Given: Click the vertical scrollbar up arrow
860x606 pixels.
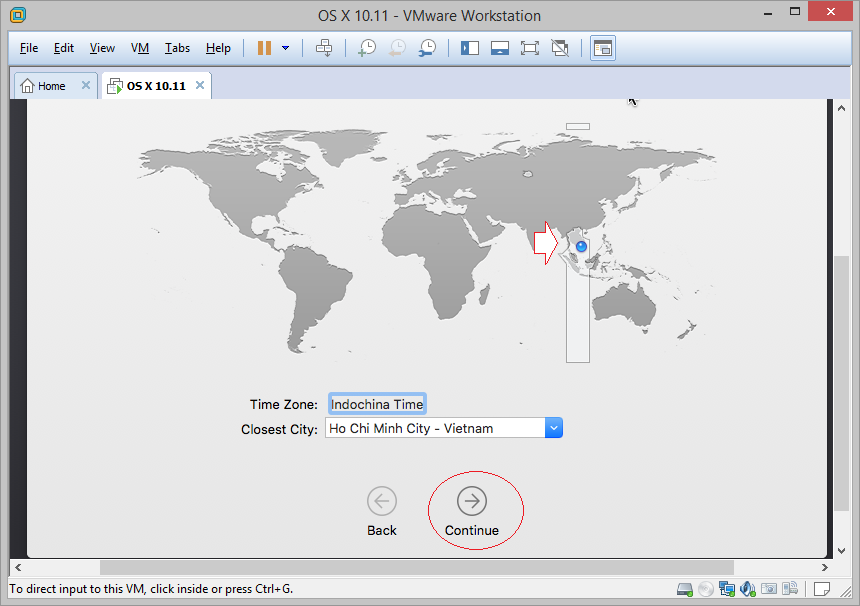Looking at the screenshot, I should click(x=841, y=108).
